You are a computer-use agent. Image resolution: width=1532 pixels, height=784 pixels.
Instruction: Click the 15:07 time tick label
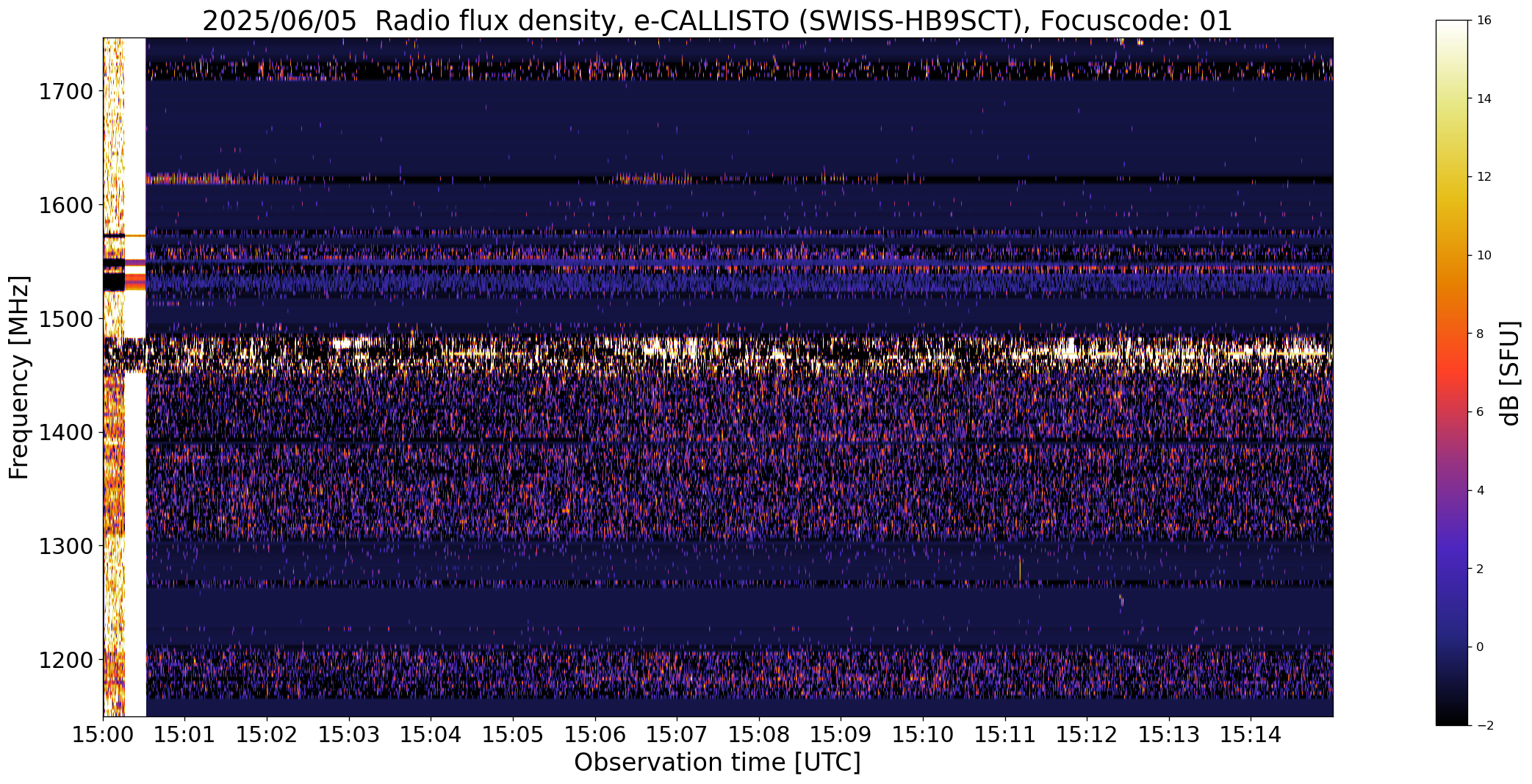pyautogui.click(x=677, y=735)
